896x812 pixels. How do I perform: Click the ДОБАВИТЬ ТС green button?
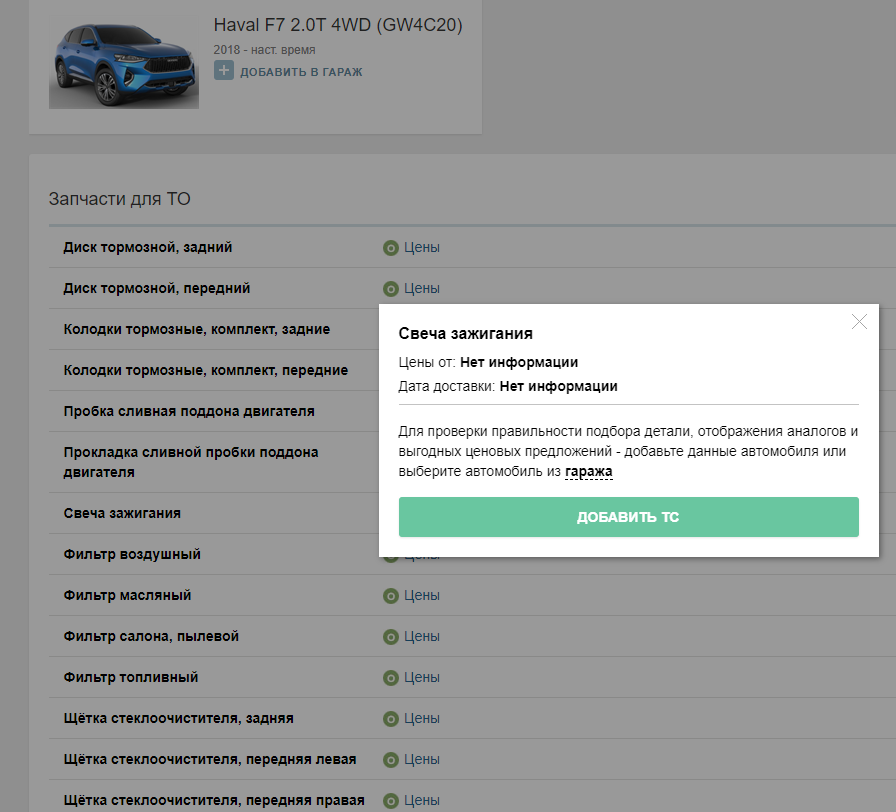[x=629, y=517]
